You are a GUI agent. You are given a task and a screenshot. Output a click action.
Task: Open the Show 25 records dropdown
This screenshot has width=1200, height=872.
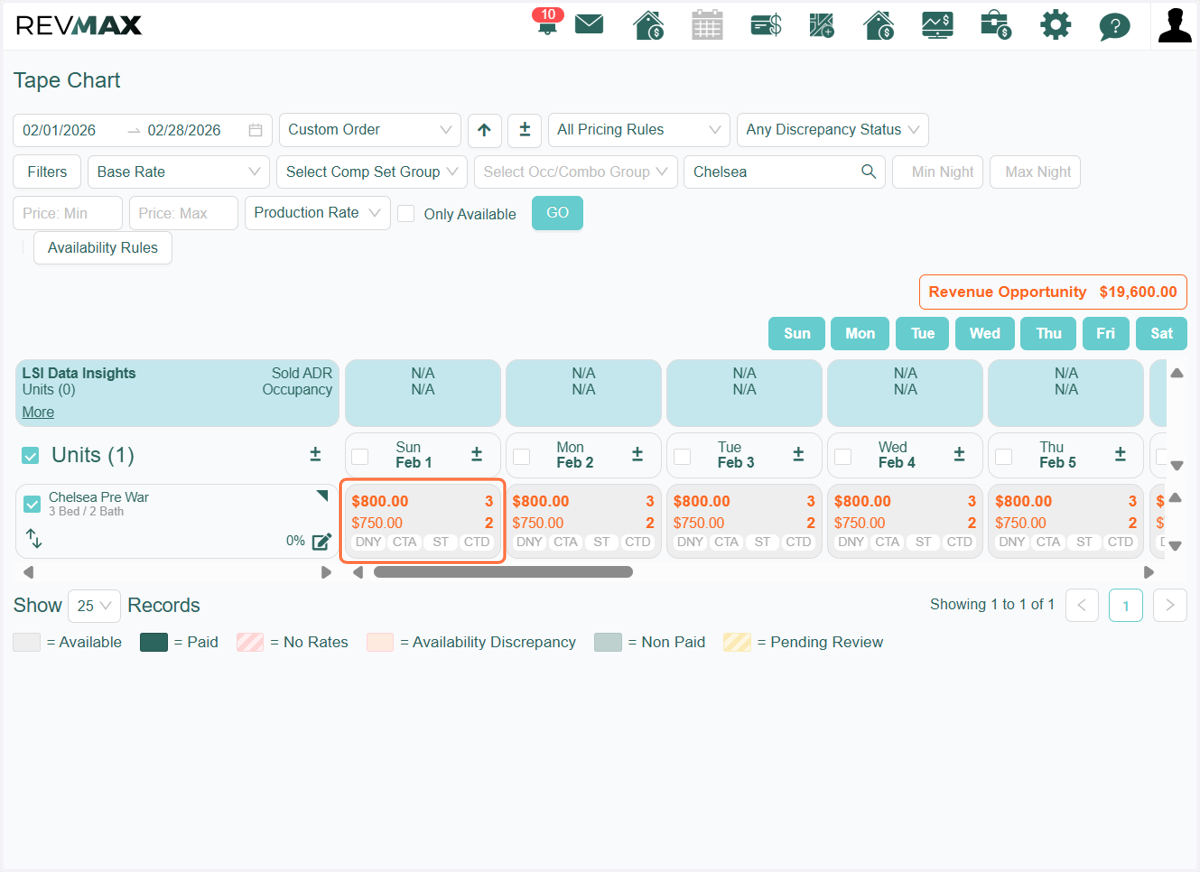(x=94, y=606)
